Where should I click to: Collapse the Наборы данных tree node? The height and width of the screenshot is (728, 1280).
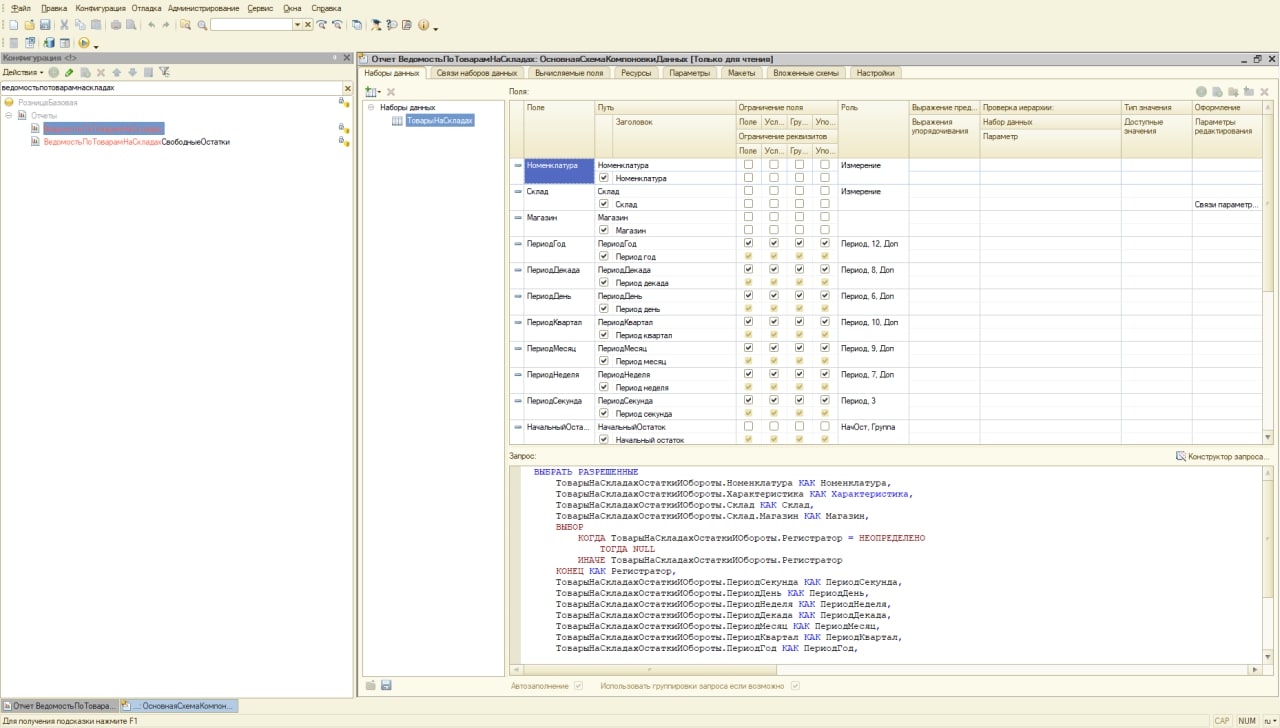370,107
